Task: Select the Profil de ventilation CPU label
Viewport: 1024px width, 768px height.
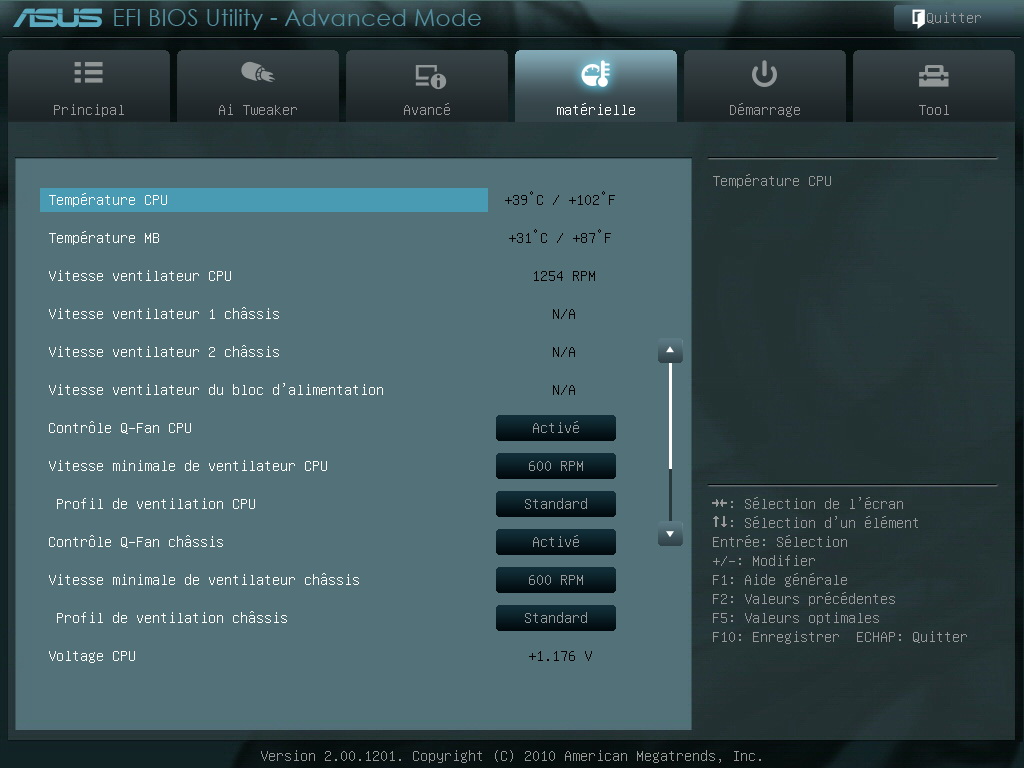Action: click(x=155, y=504)
